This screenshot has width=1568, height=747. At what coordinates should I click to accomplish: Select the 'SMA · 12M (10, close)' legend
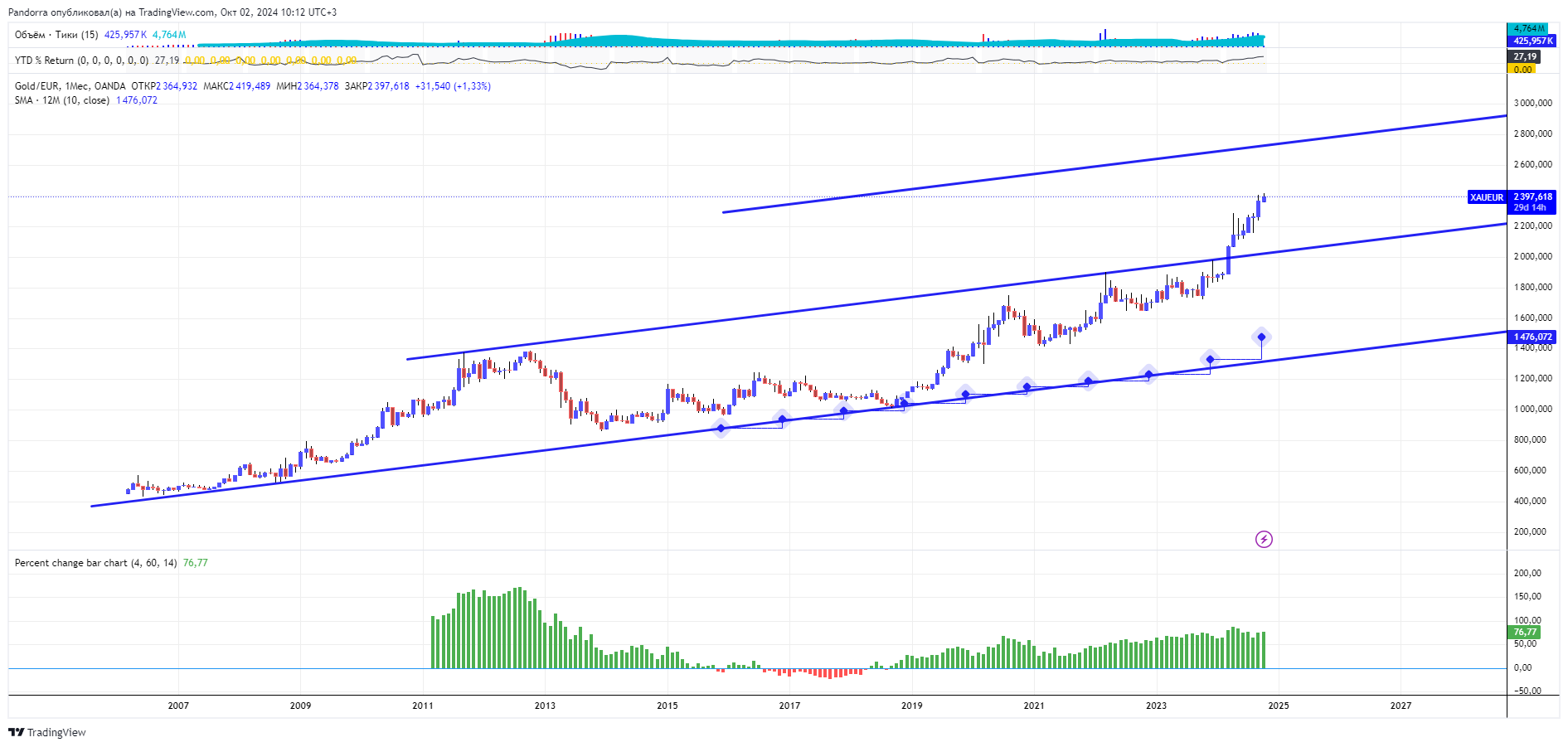(x=62, y=100)
